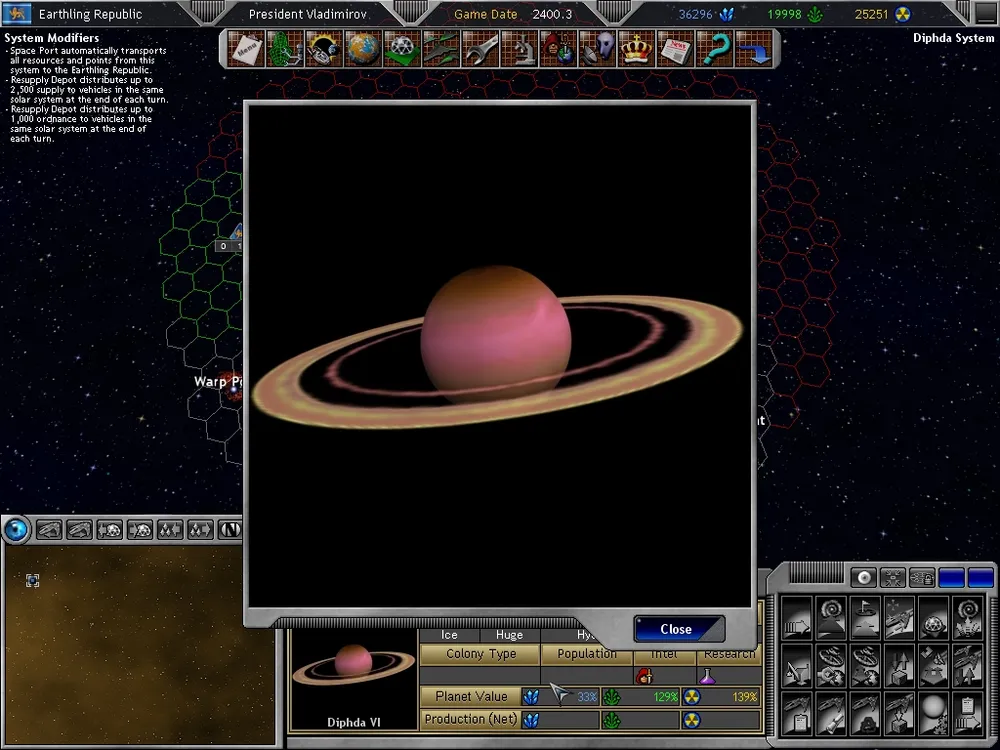Click the Production (Net) label
1000x750 pixels.
coord(469,719)
